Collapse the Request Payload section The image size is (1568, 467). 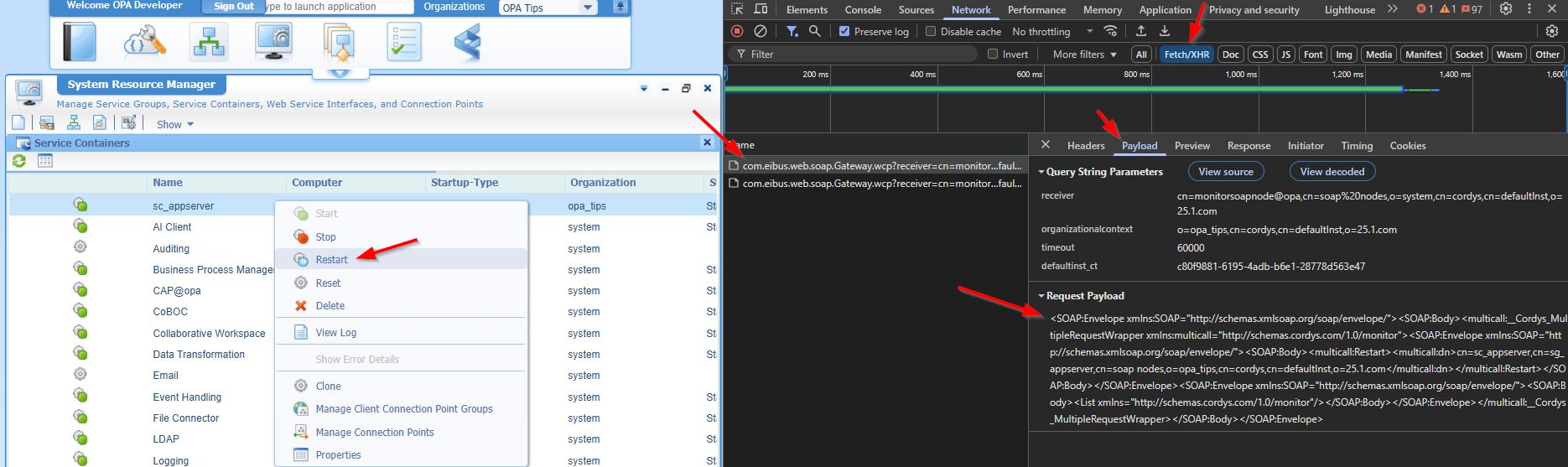coord(1041,296)
